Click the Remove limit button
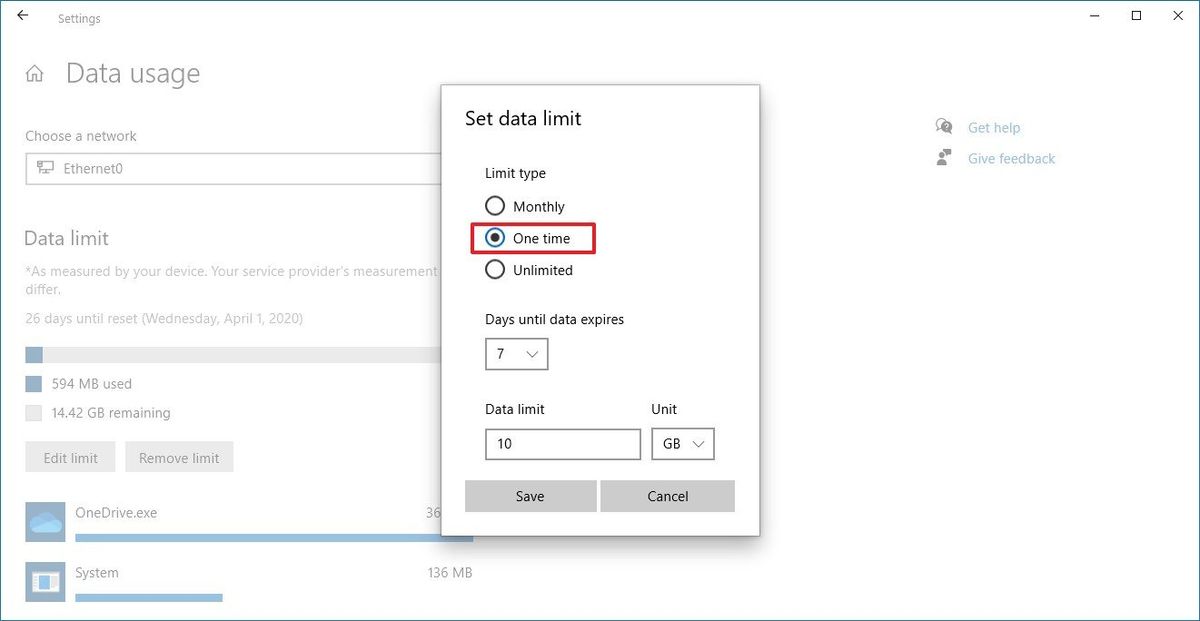This screenshot has height=621, width=1200. coord(179,456)
